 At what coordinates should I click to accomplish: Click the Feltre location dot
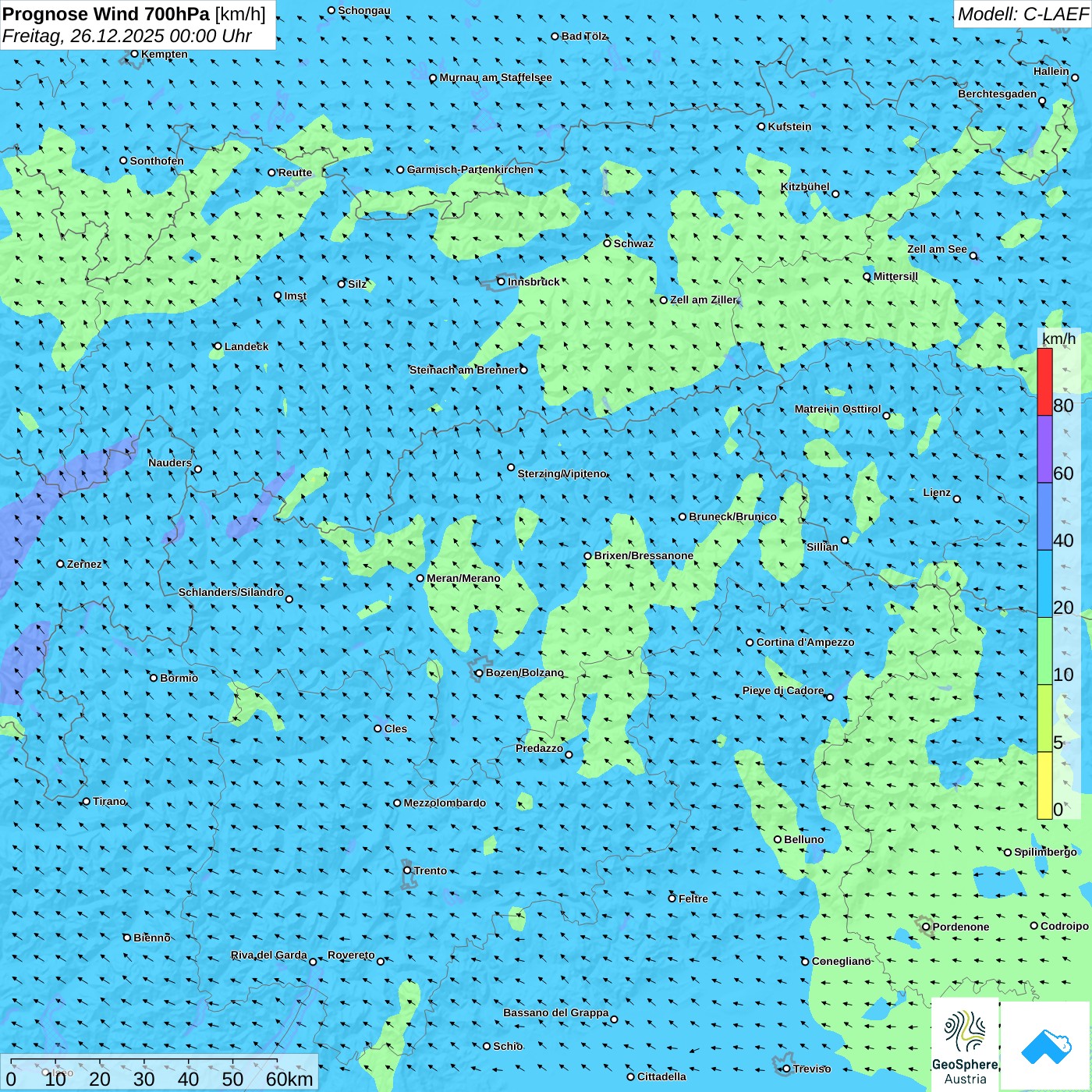coord(672,899)
